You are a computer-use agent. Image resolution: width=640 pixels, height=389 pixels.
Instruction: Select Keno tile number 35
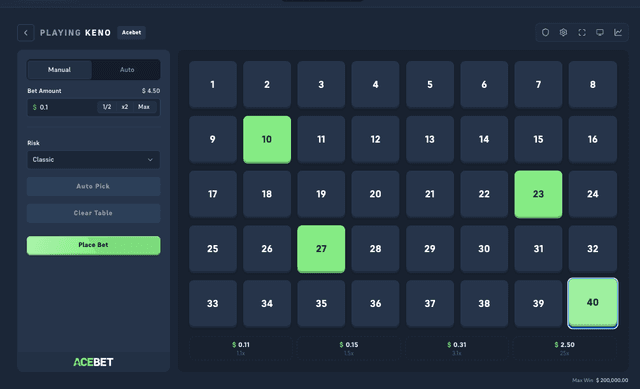(321, 303)
